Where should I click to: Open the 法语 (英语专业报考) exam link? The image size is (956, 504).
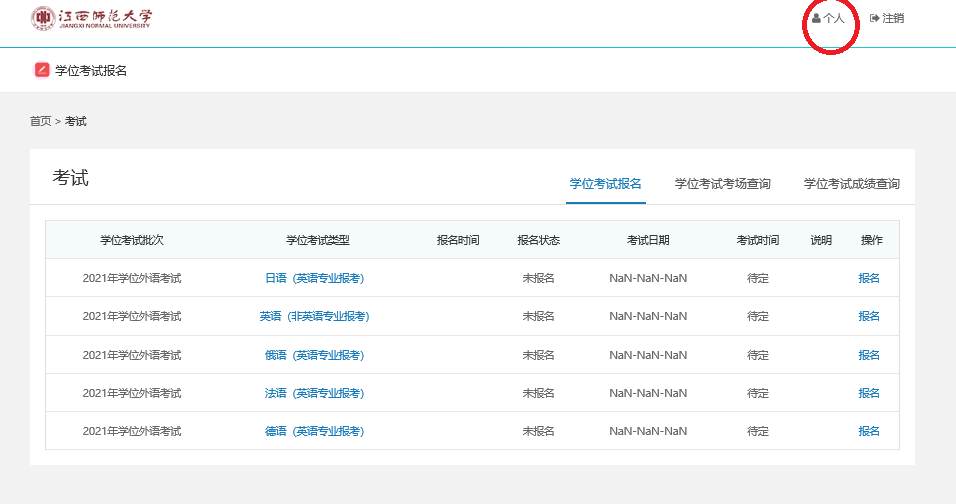[315, 393]
